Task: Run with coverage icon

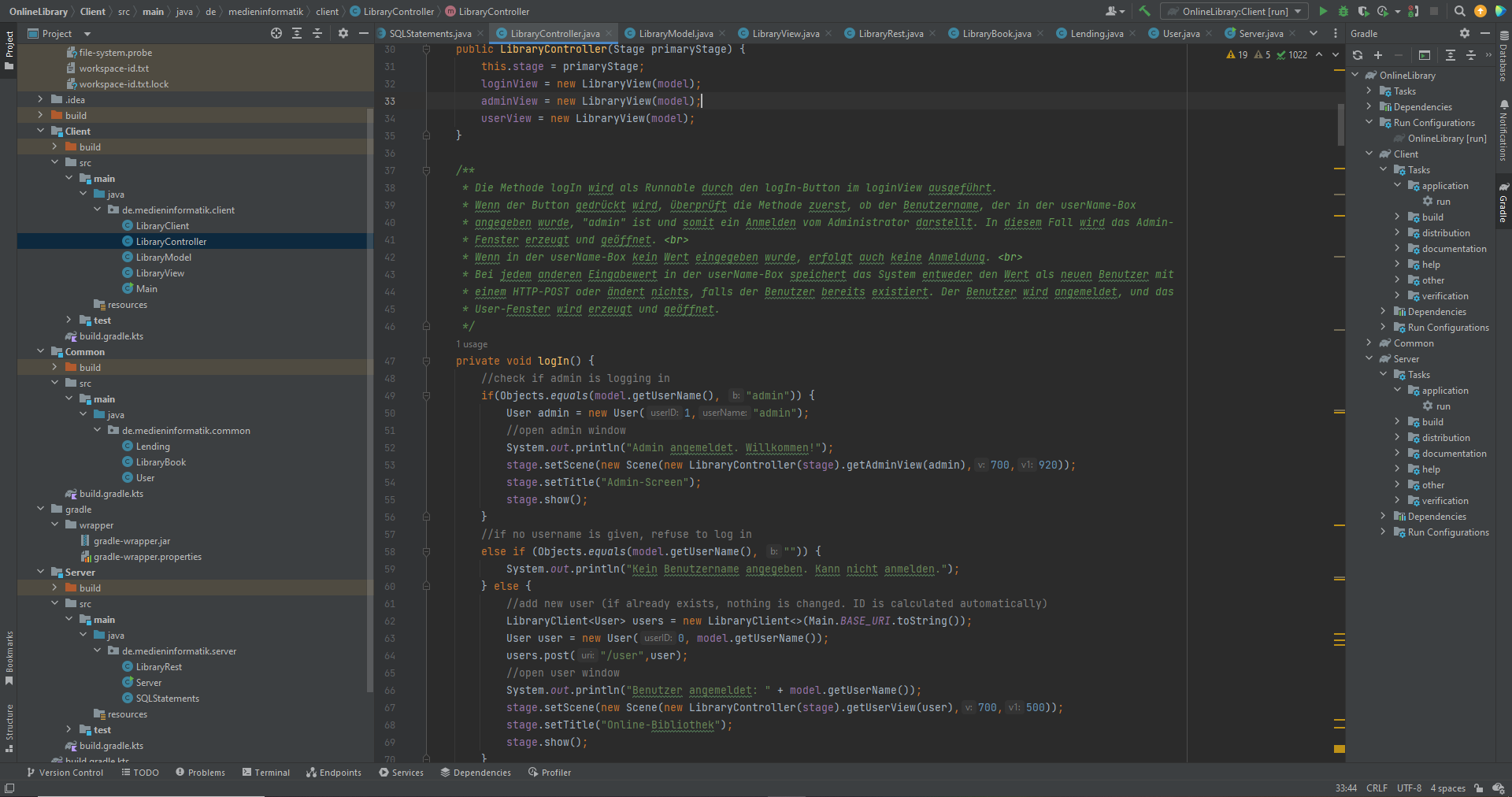Action: 1363,11
